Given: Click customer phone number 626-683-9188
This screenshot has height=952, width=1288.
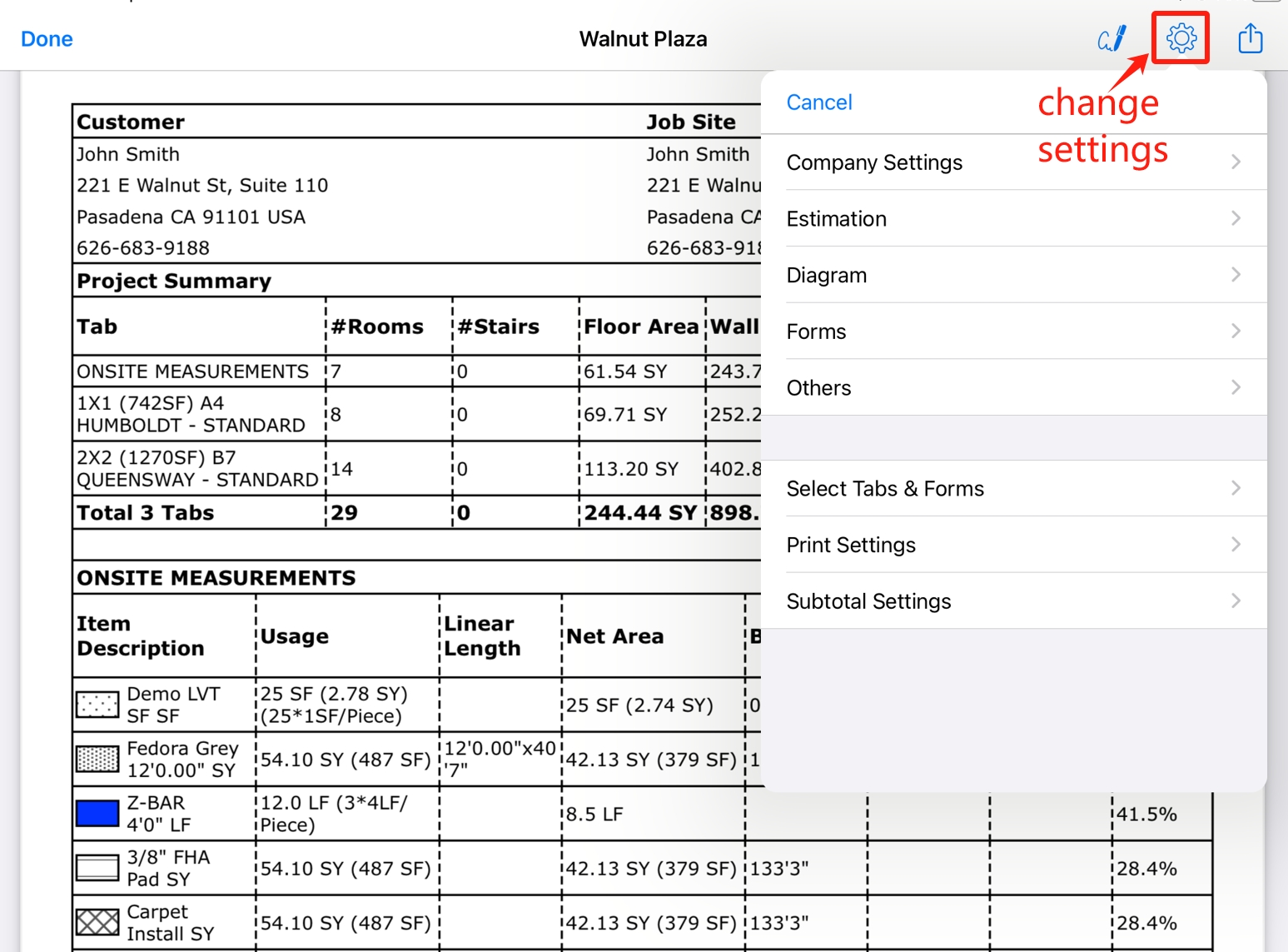Looking at the screenshot, I should 143,248.
